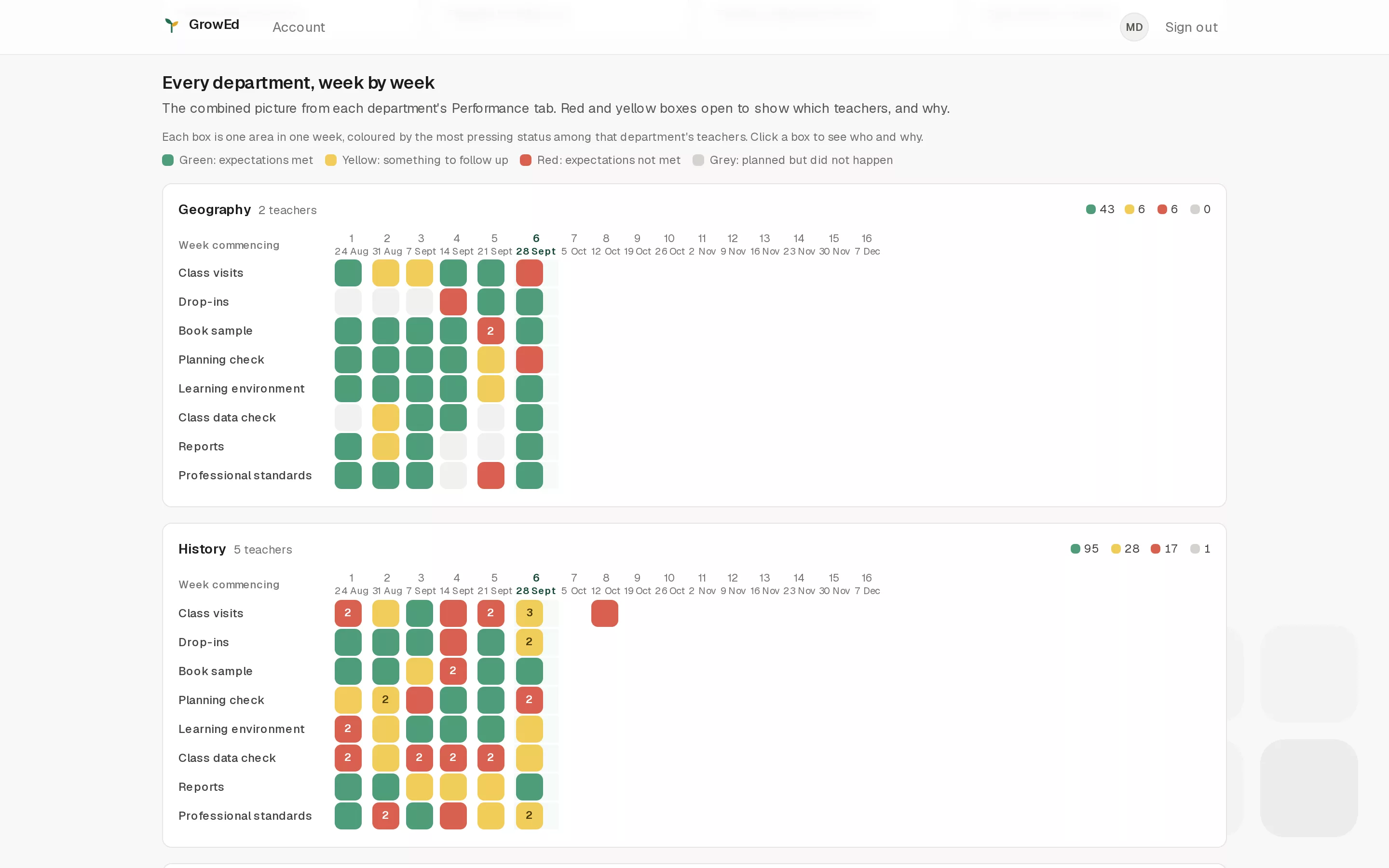Click the Geography department heading
This screenshot has height=868, width=1389.
tap(215, 210)
